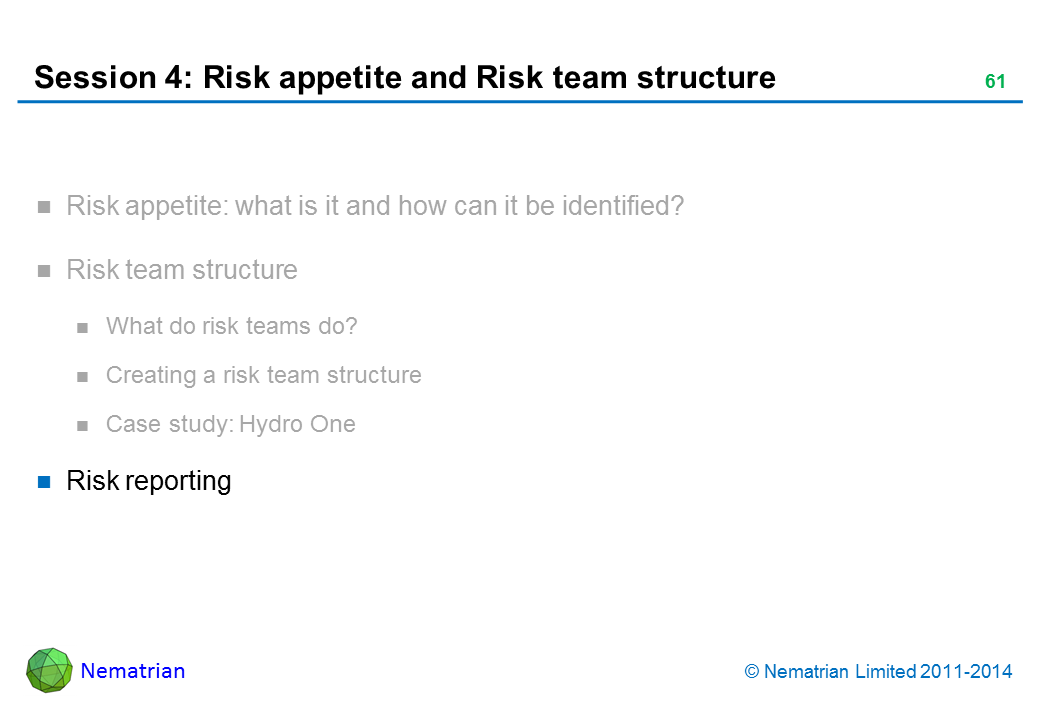The width and height of the screenshot is (1040, 720).
Task: Click the bullet marker beside Risk reporting
Action: (x=44, y=482)
